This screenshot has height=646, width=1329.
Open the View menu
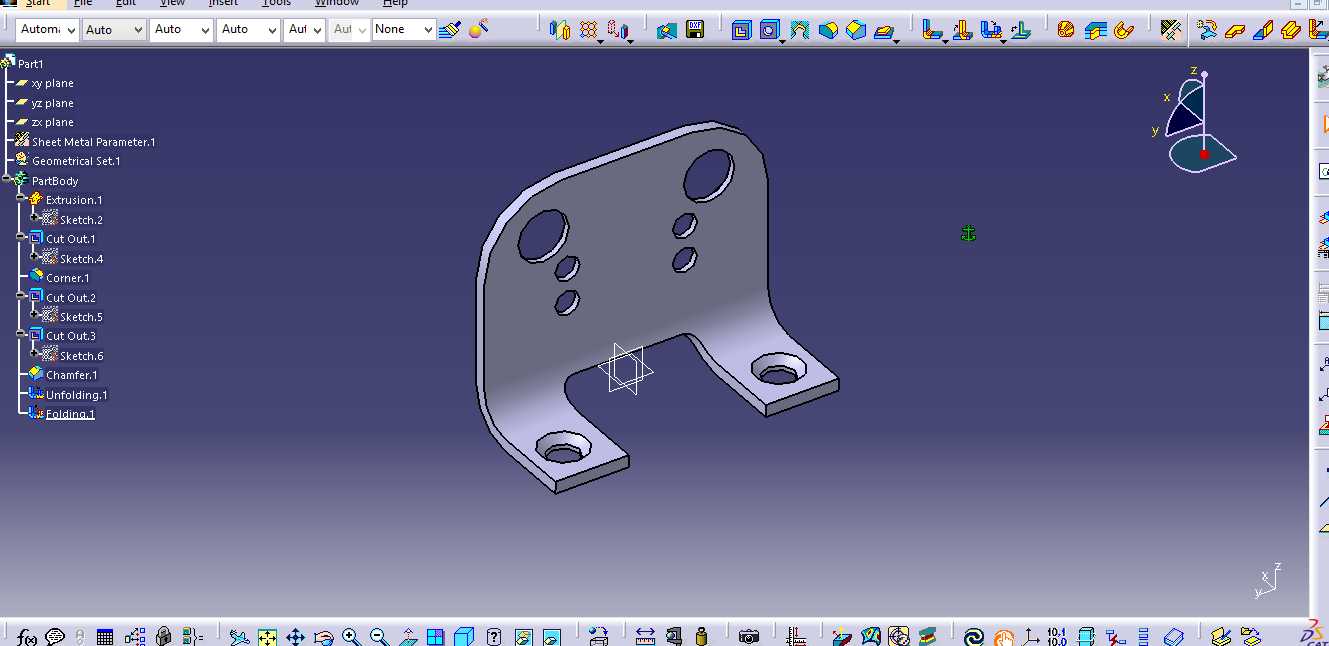click(x=172, y=3)
